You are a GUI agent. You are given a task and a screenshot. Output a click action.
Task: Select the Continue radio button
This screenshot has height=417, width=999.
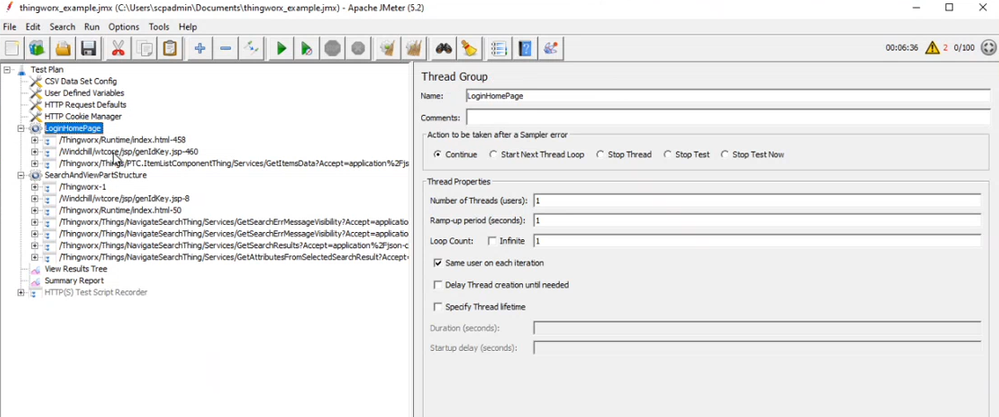point(437,154)
